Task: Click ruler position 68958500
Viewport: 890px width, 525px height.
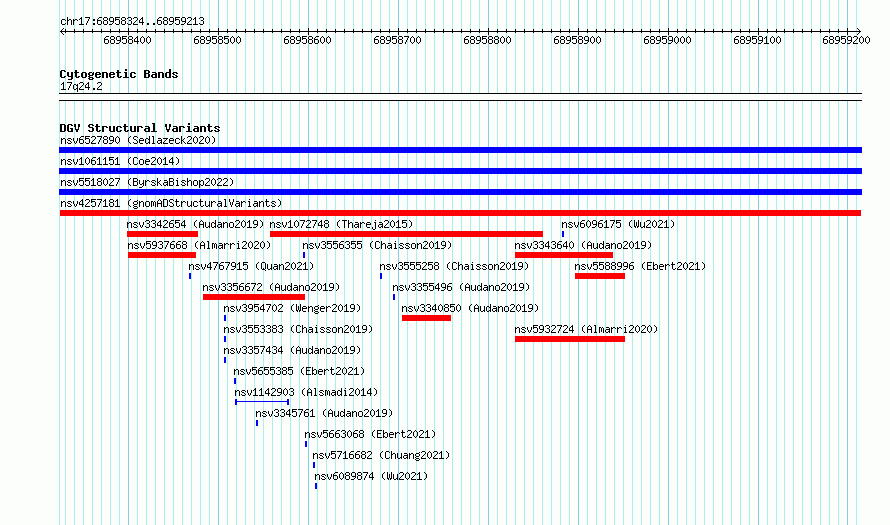Action: click(217, 40)
